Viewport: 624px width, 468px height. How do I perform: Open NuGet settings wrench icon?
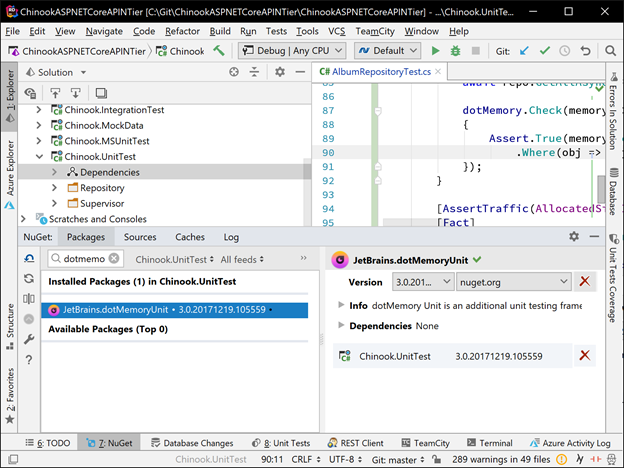click(x=29, y=339)
